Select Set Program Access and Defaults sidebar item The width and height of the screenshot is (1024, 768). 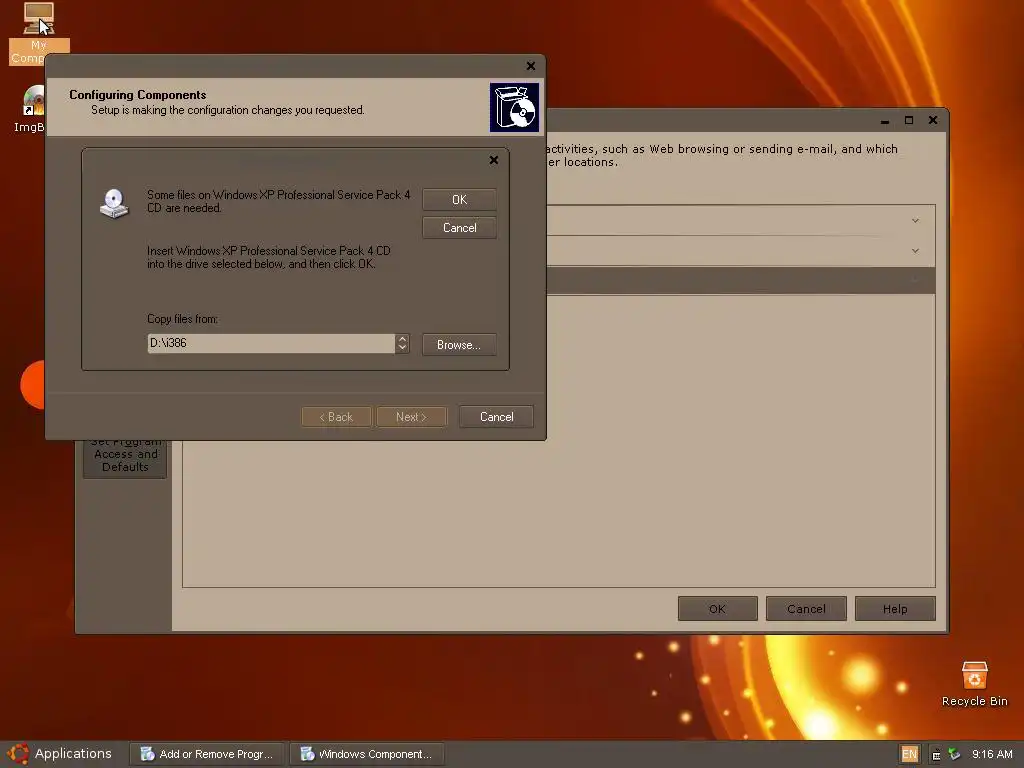coord(125,458)
